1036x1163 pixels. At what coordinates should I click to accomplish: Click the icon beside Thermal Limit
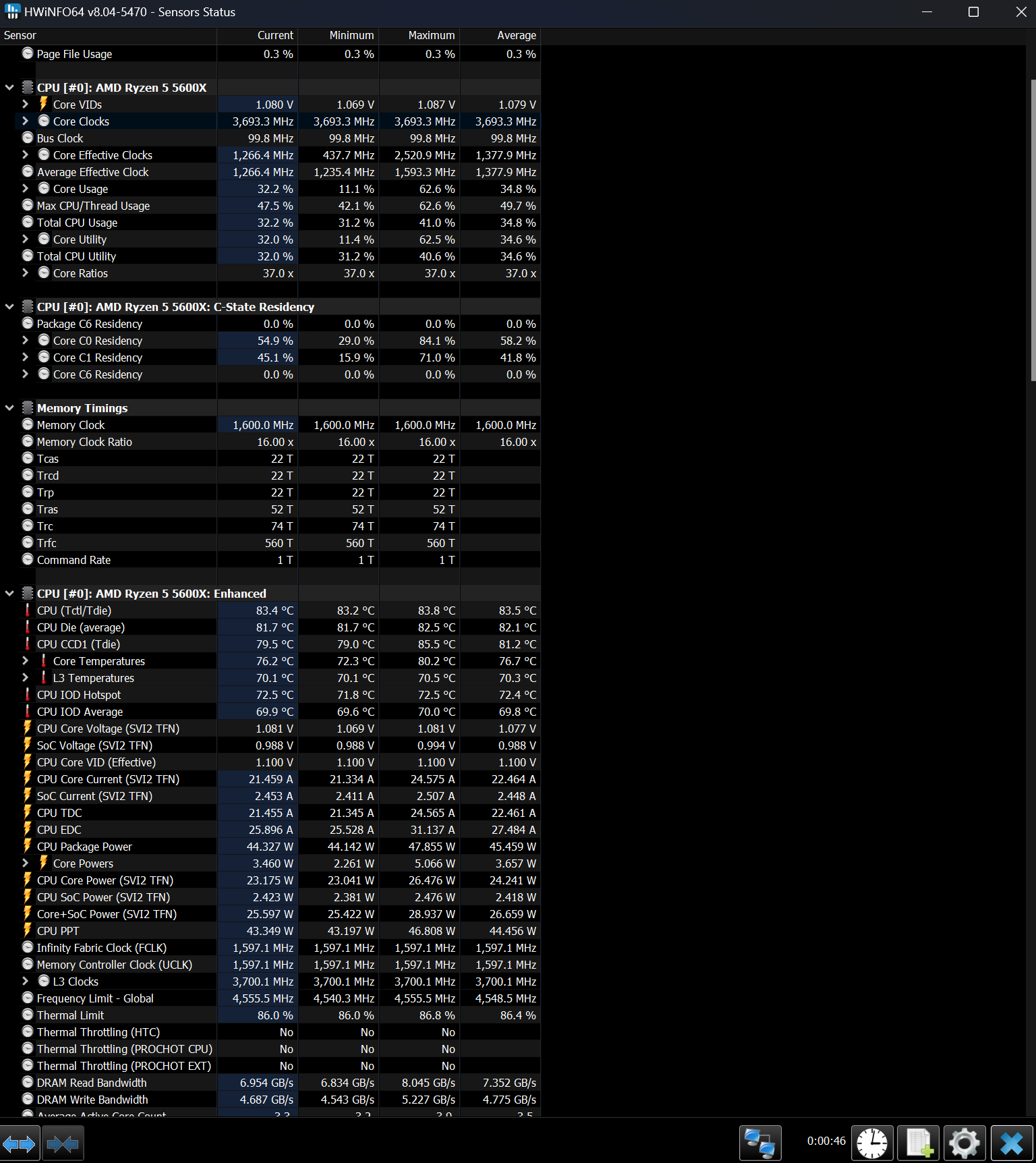(28, 1015)
